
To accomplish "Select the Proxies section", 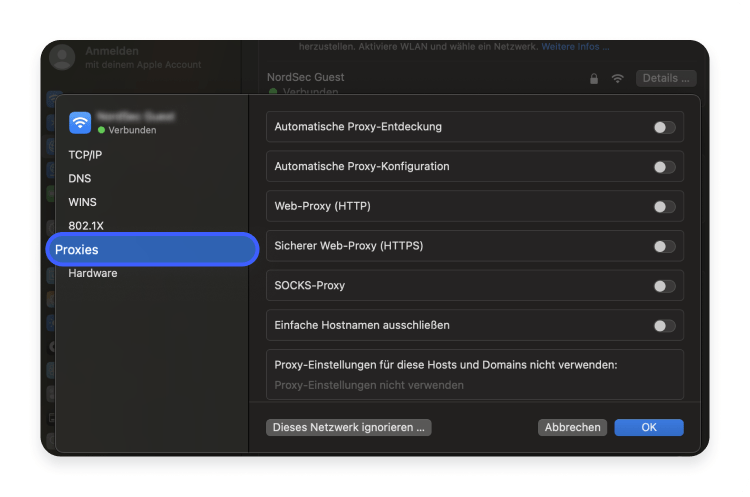I will coord(152,249).
